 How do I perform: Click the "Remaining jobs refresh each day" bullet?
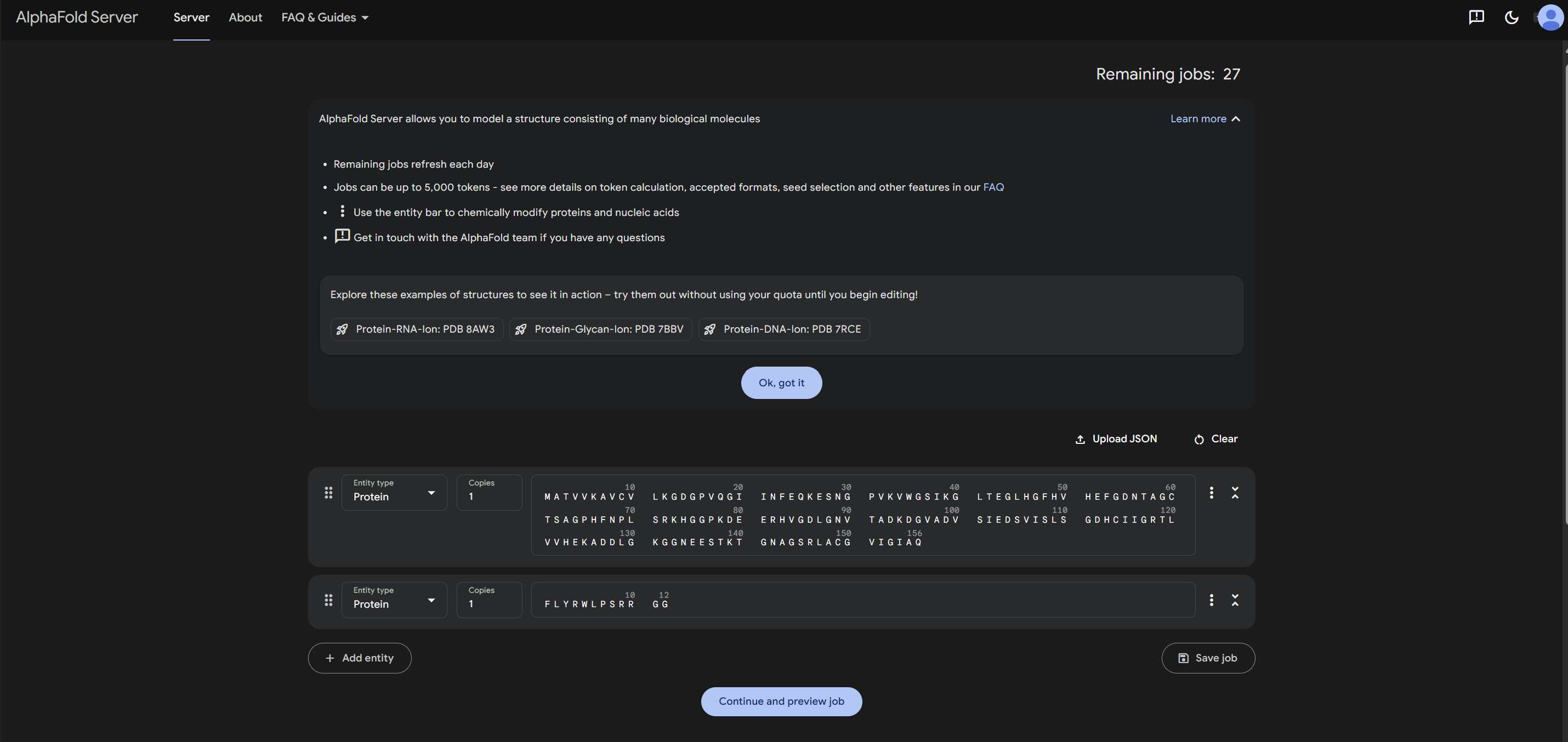(x=413, y=164)
